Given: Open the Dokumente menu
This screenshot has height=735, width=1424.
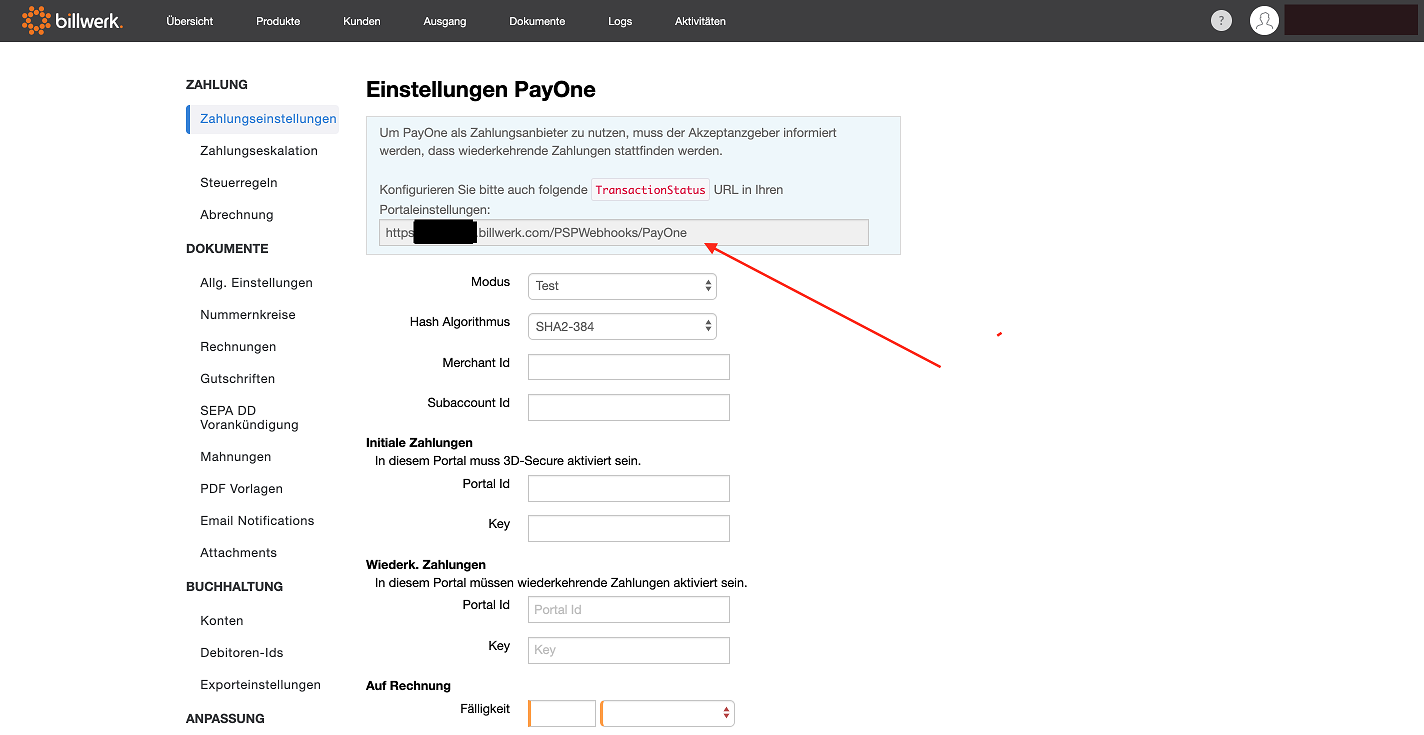Looking at the screenshot, I should (x=537, y=21).
